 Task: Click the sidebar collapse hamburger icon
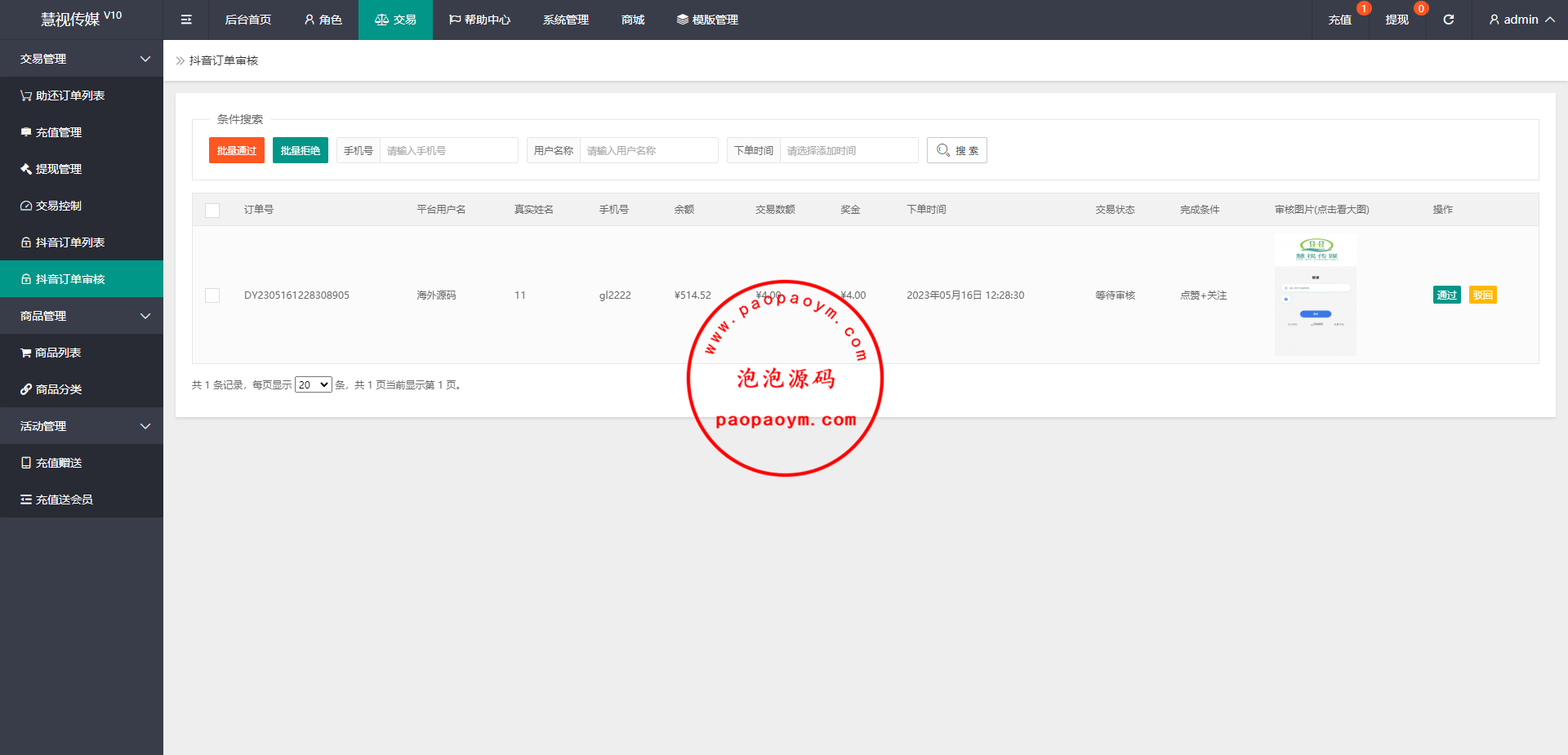pyautogui.click(x=186, y=20)
